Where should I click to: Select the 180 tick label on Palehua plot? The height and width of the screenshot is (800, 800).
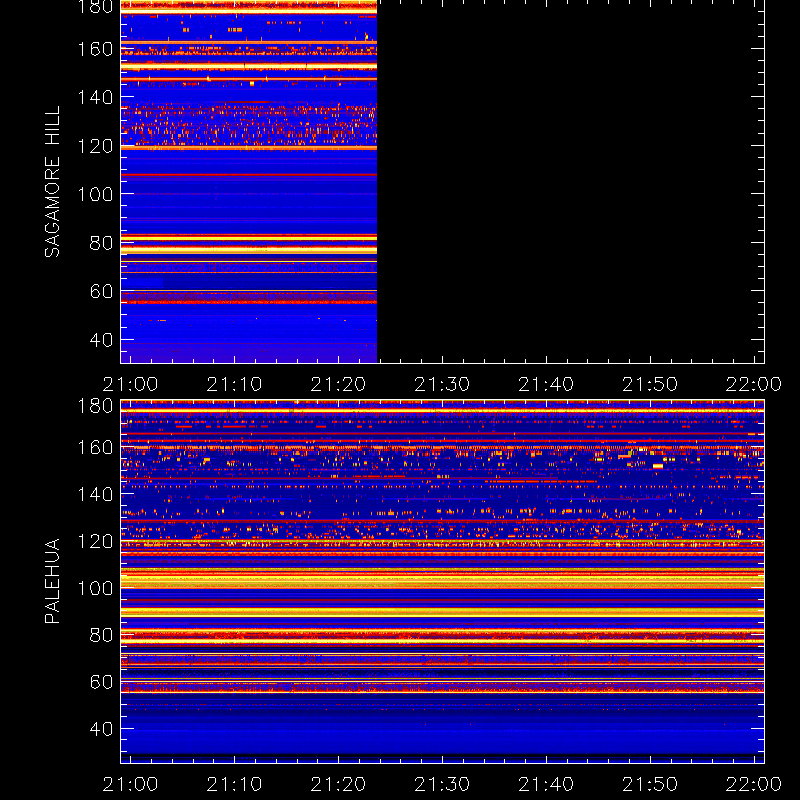point(95,406)
